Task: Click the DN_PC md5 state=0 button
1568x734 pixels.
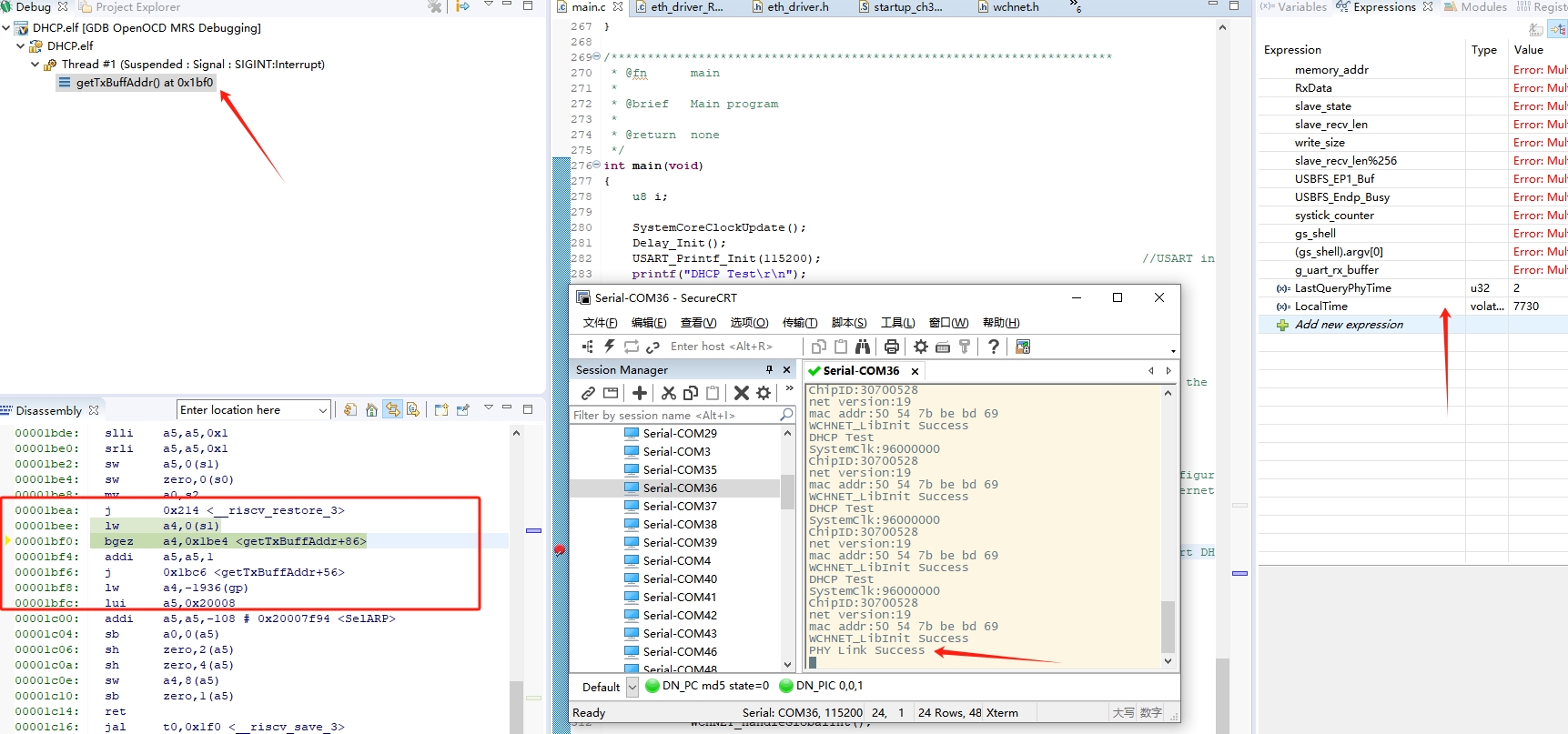Action: tap(707, 686)
